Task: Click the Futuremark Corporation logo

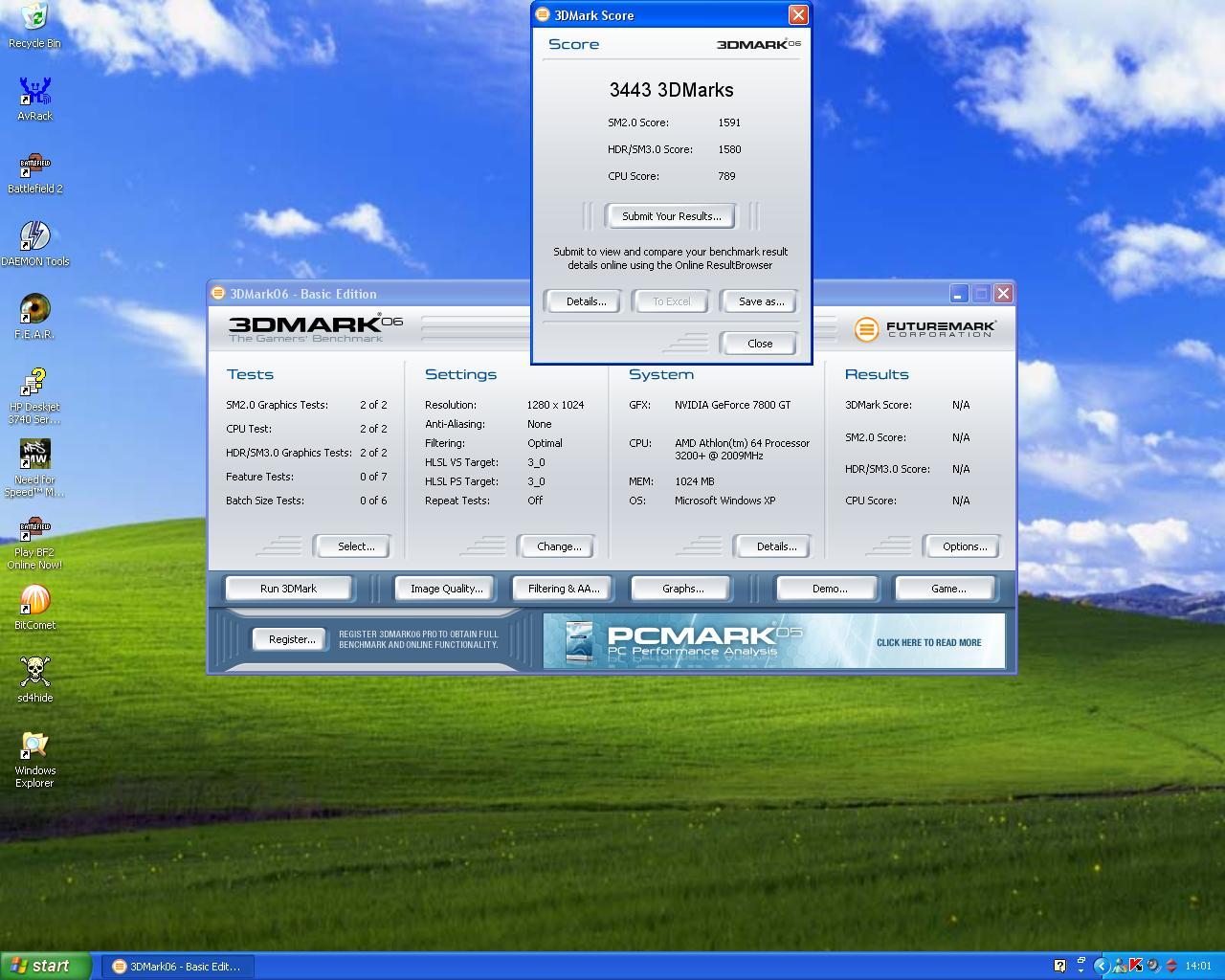Action: tap(924, 329)
